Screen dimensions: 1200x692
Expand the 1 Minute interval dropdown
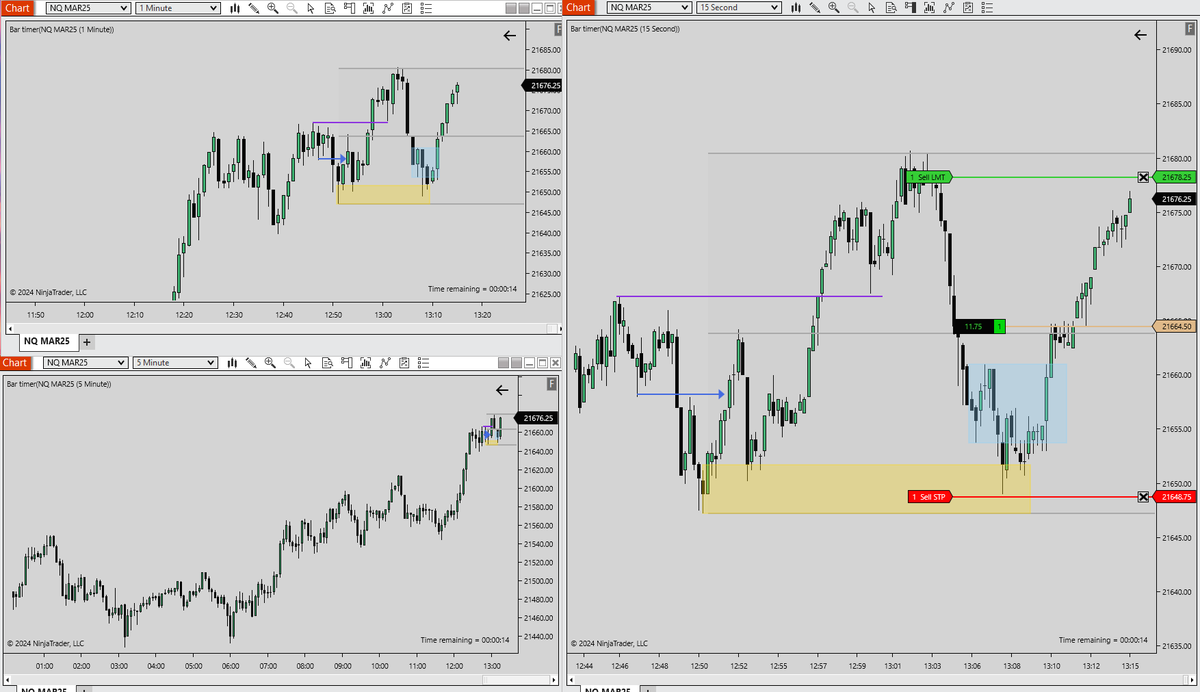point(177,8)
